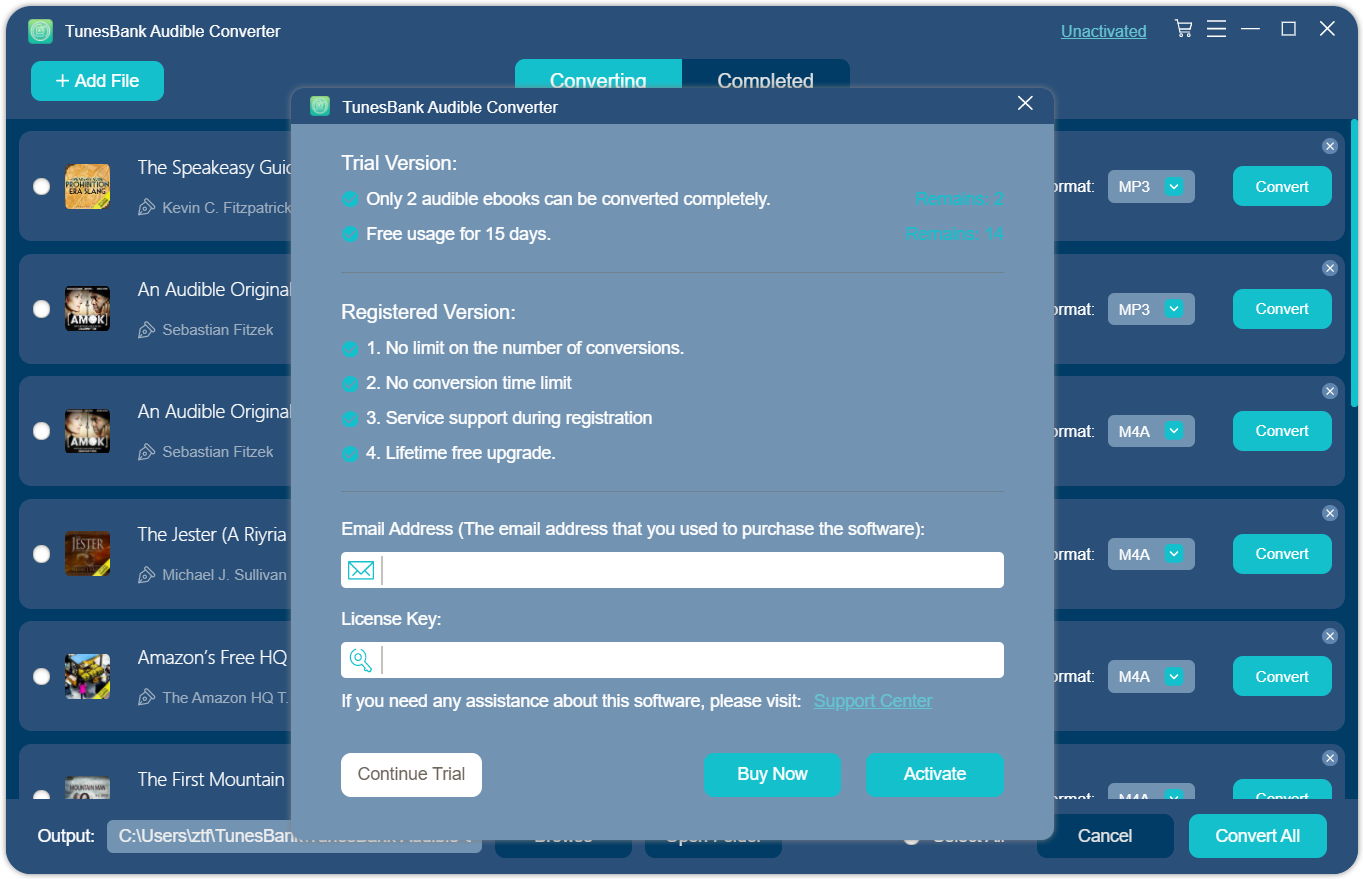Click 'The Jester (A Riyria' title text
This screenshot has height=879, width=1363.
coord(213,535)
